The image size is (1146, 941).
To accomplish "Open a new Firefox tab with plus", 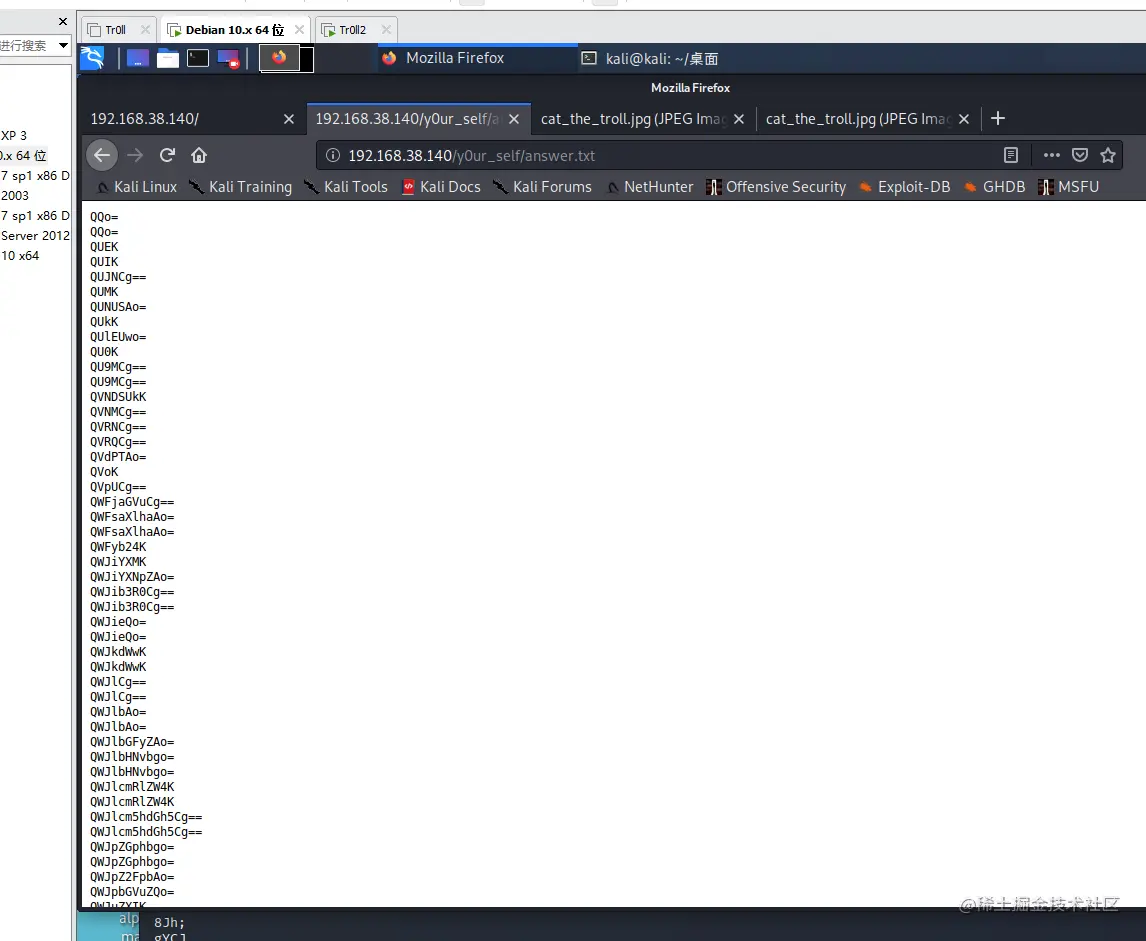I will 998,118.
